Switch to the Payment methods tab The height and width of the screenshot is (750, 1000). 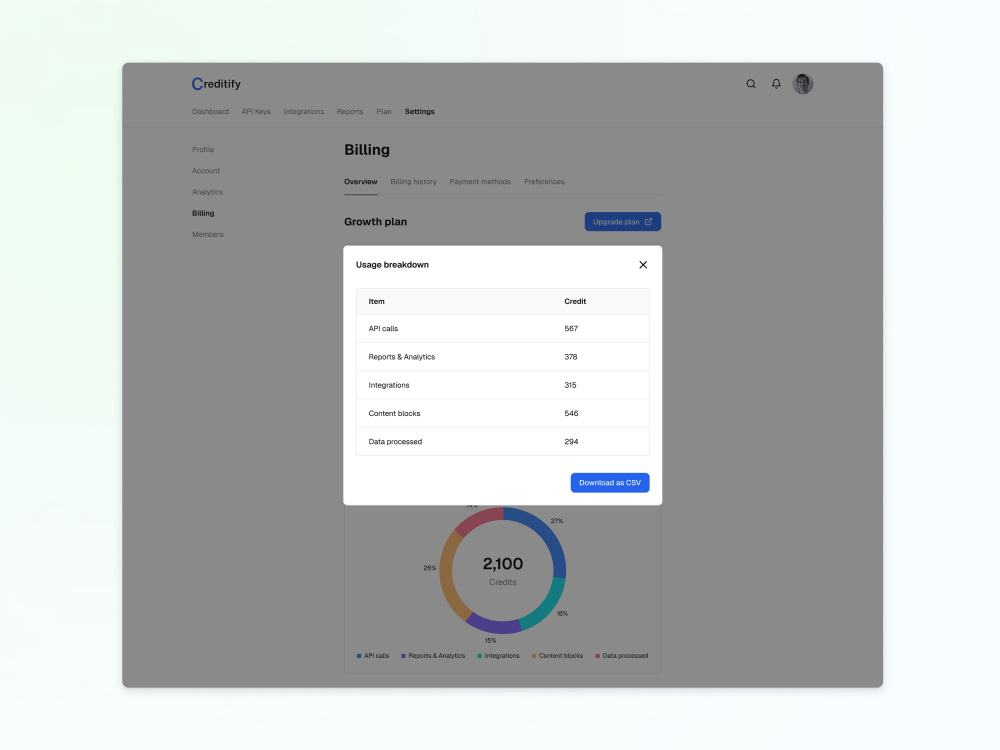coord(480,182)
